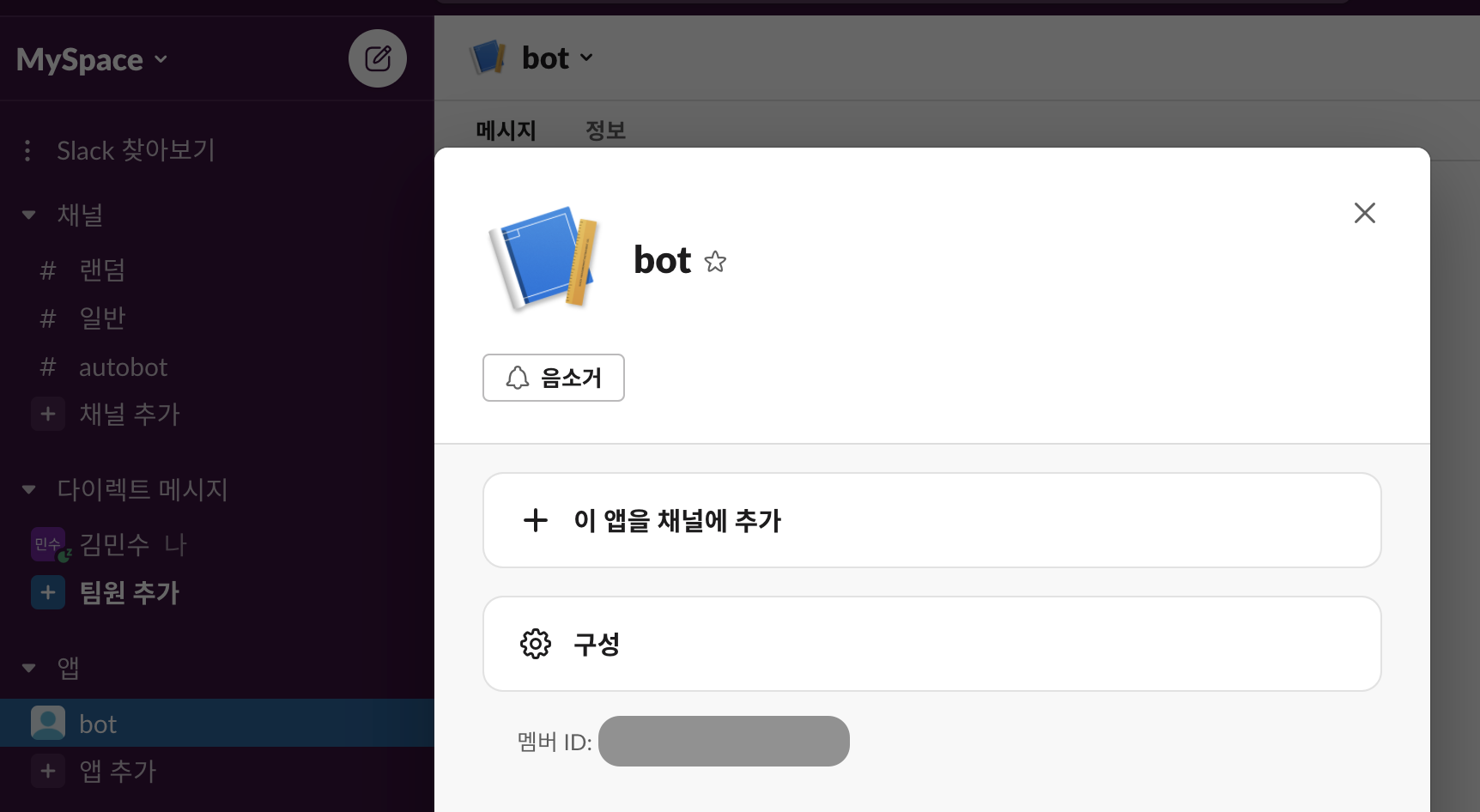Switch to the 정보 tab
This screenshot has width=1480, height=812.
coord(605,130)
